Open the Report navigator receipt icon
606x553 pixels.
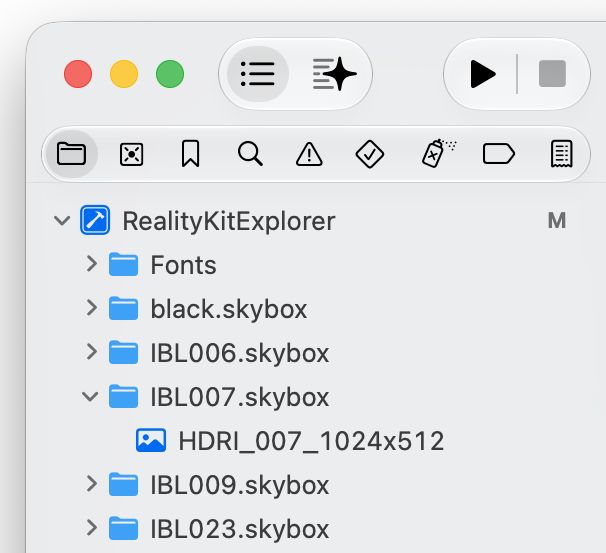(x=562, y=154)
